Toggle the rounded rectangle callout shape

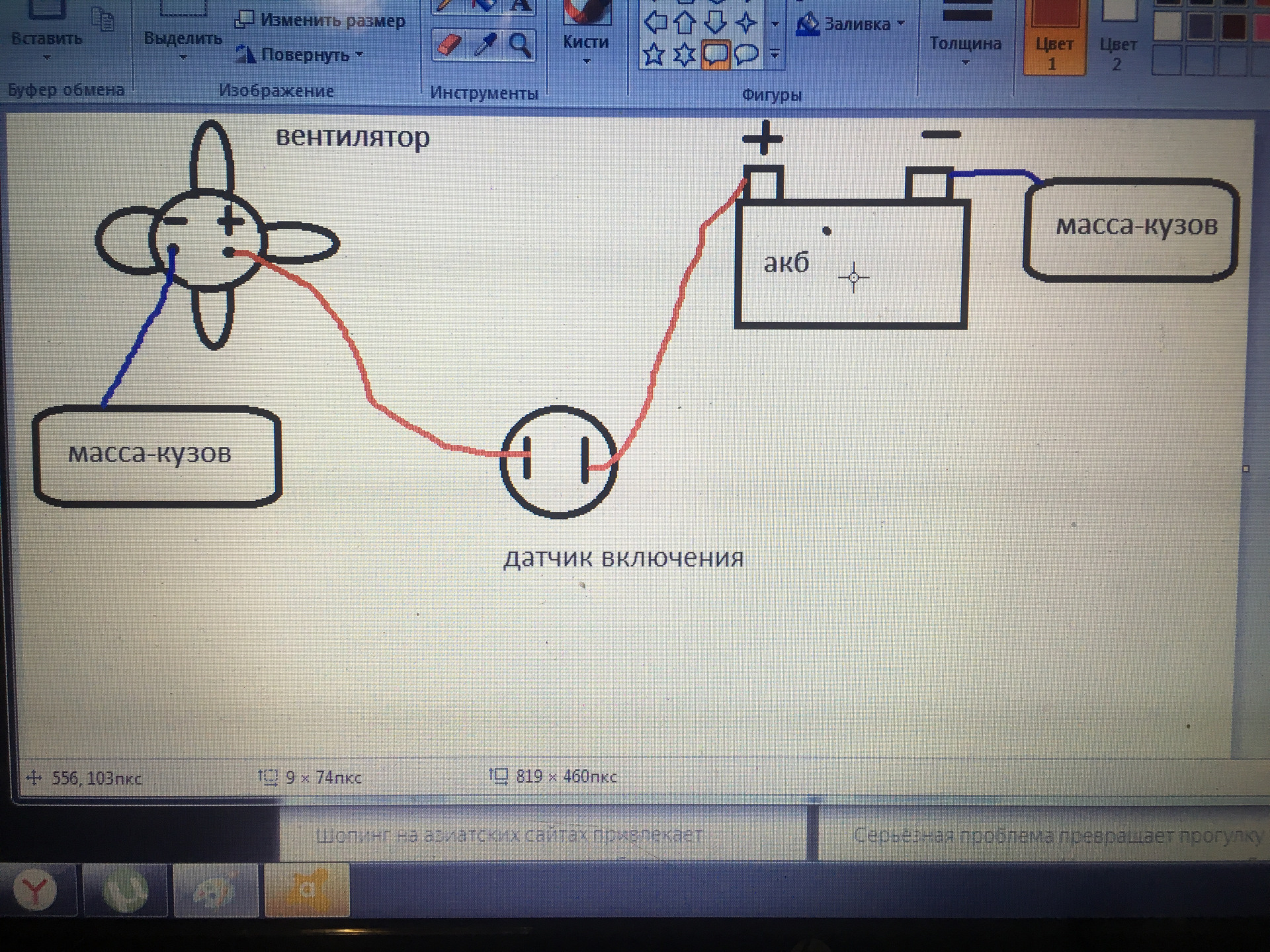pos(715,54)
